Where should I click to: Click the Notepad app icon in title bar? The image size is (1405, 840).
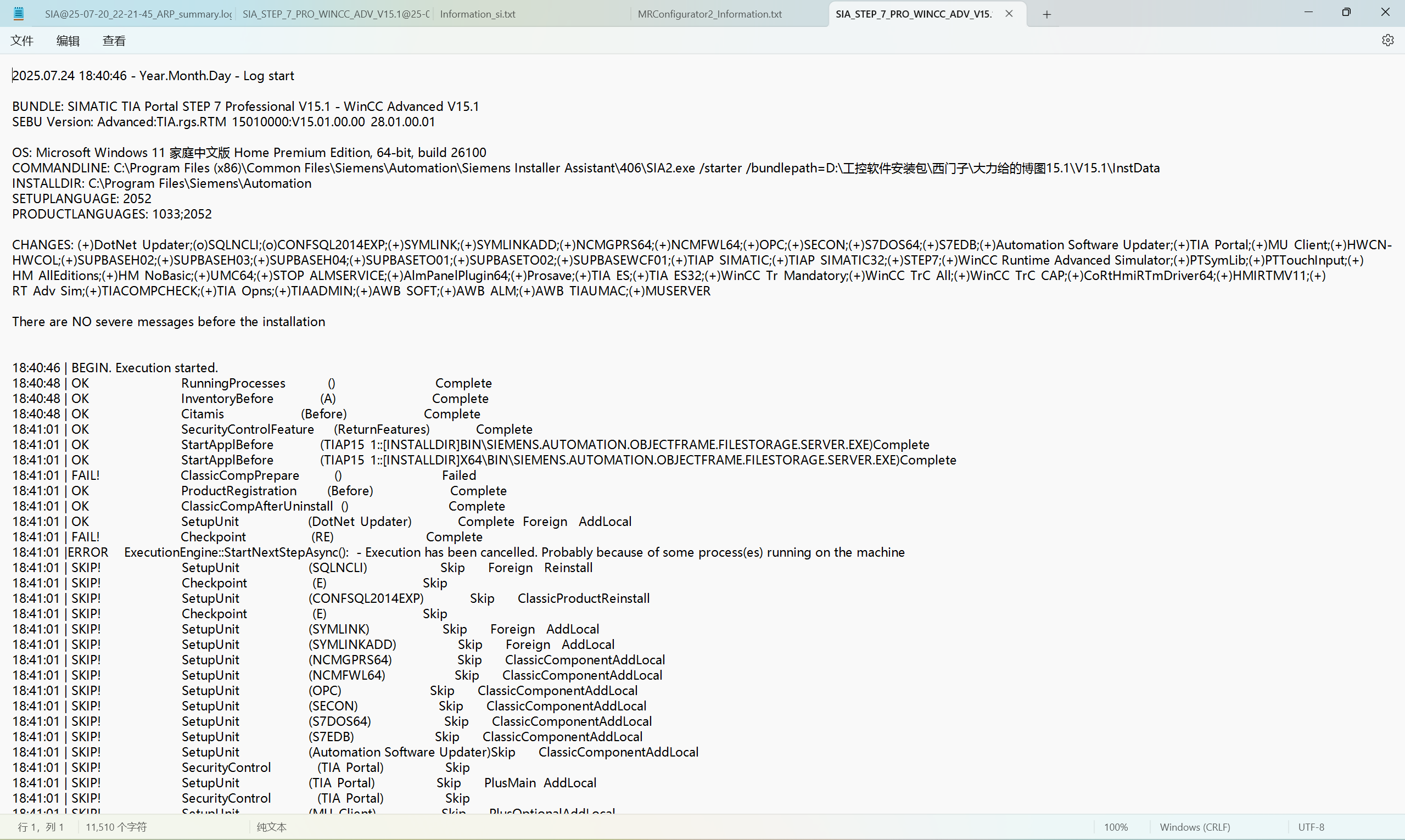tap(19, 14)
